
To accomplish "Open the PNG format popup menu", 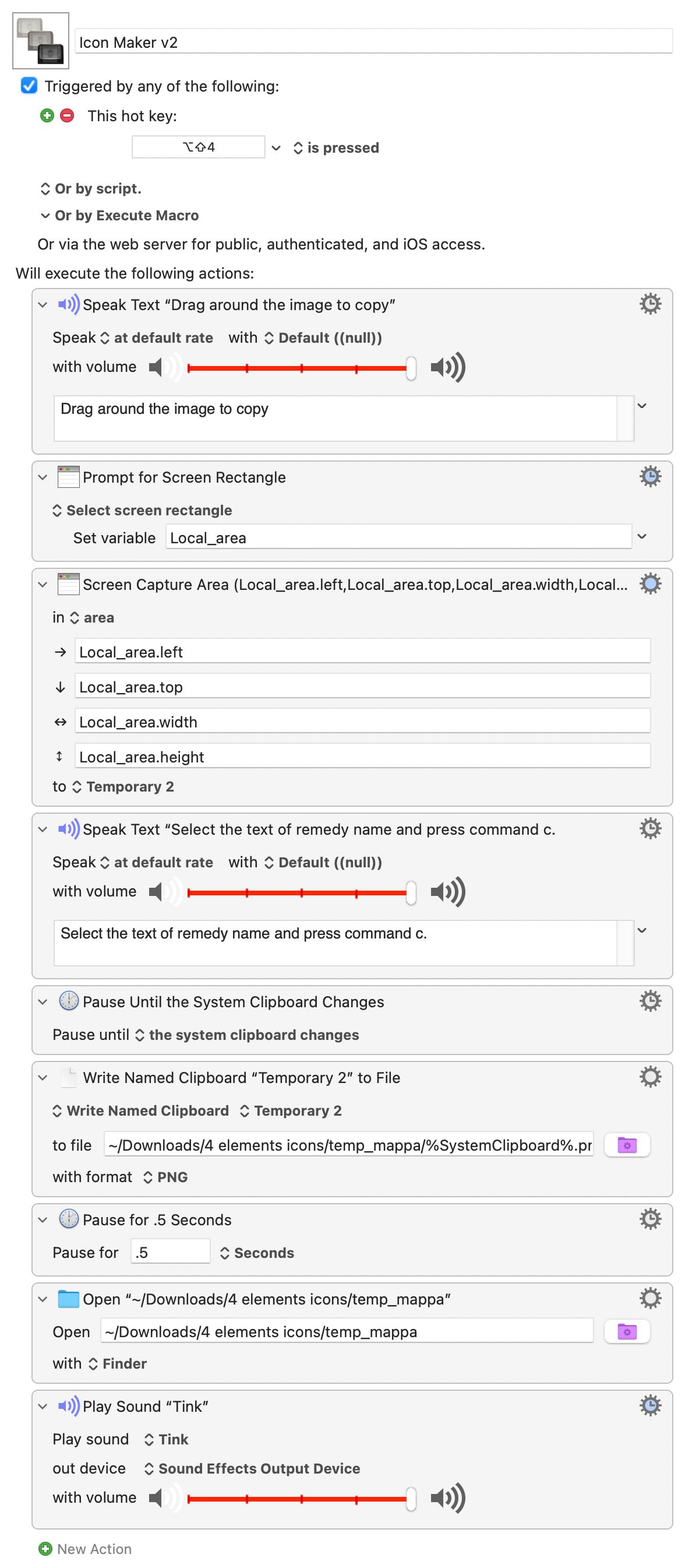I will click(165, 1177).
